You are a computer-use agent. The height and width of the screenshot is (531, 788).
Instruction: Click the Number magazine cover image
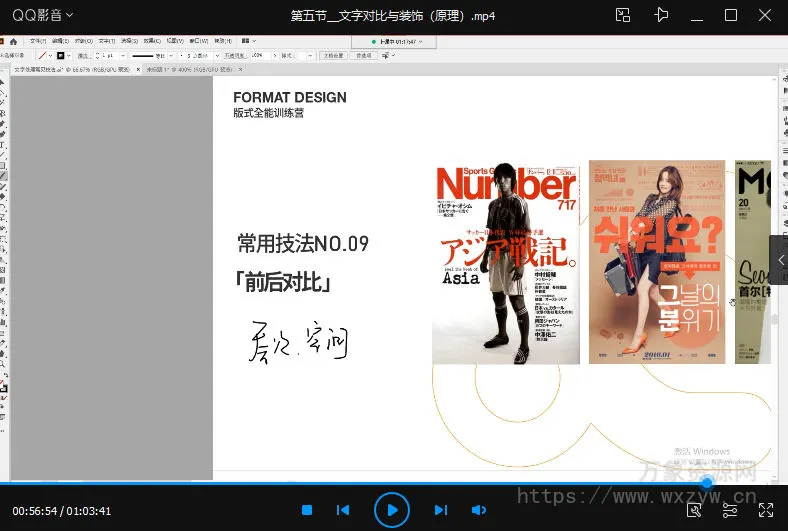506,263
